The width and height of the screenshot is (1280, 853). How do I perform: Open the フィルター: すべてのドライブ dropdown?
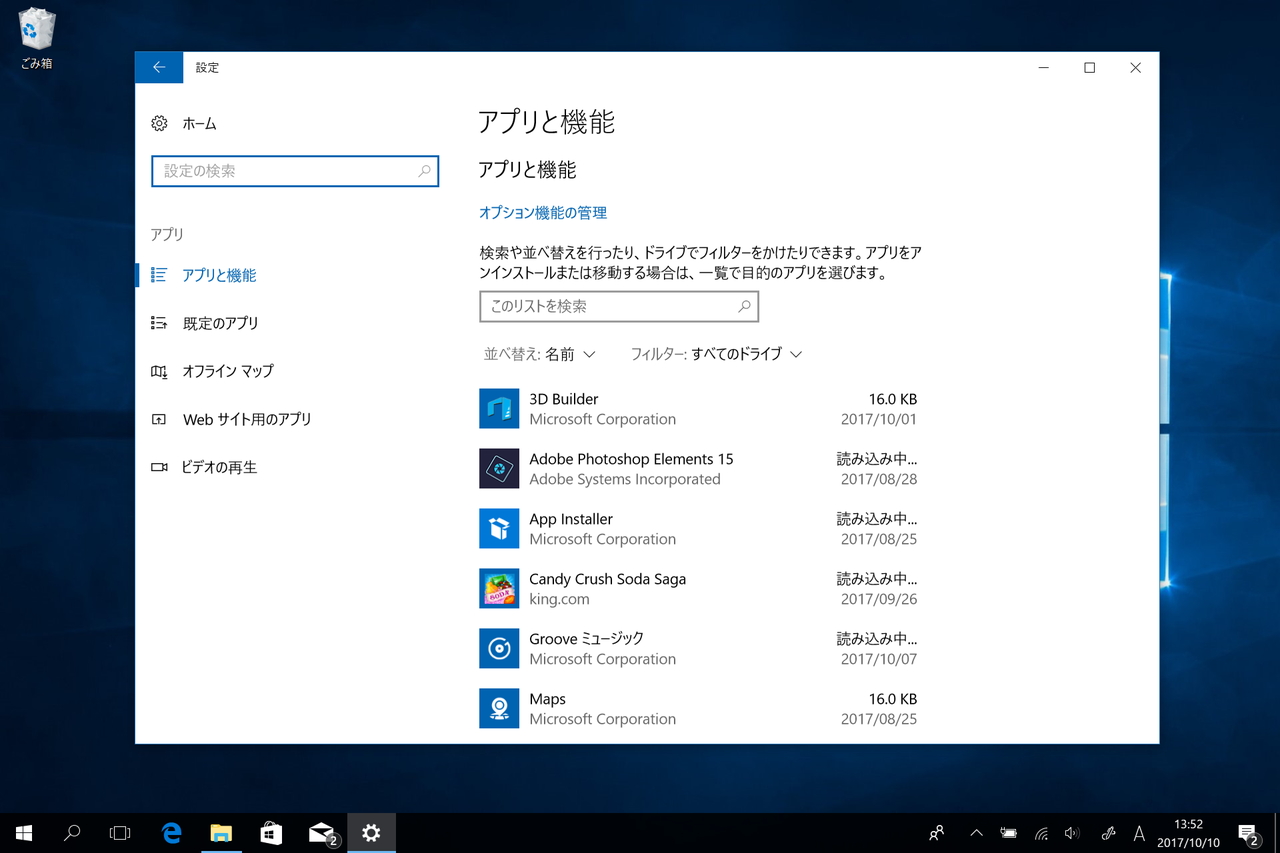[717, 354]
